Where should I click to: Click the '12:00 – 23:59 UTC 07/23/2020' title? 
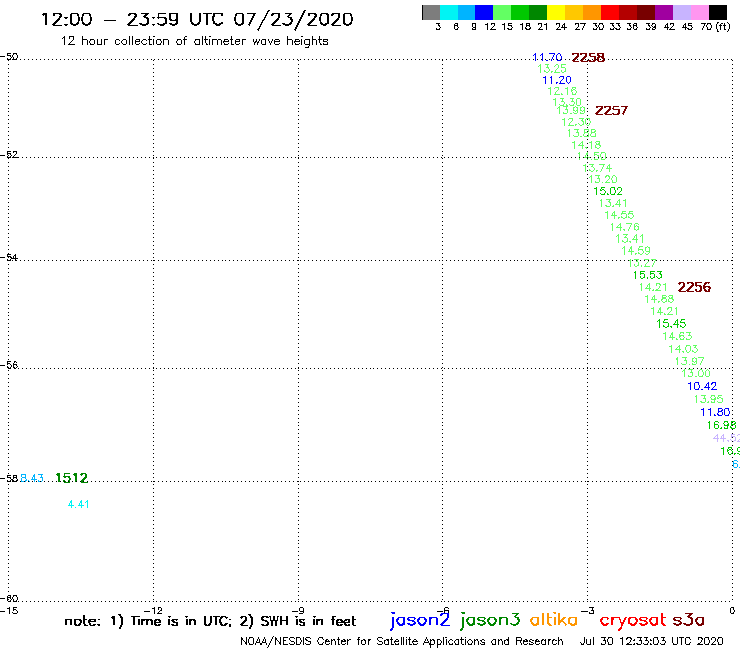point(197,19)
